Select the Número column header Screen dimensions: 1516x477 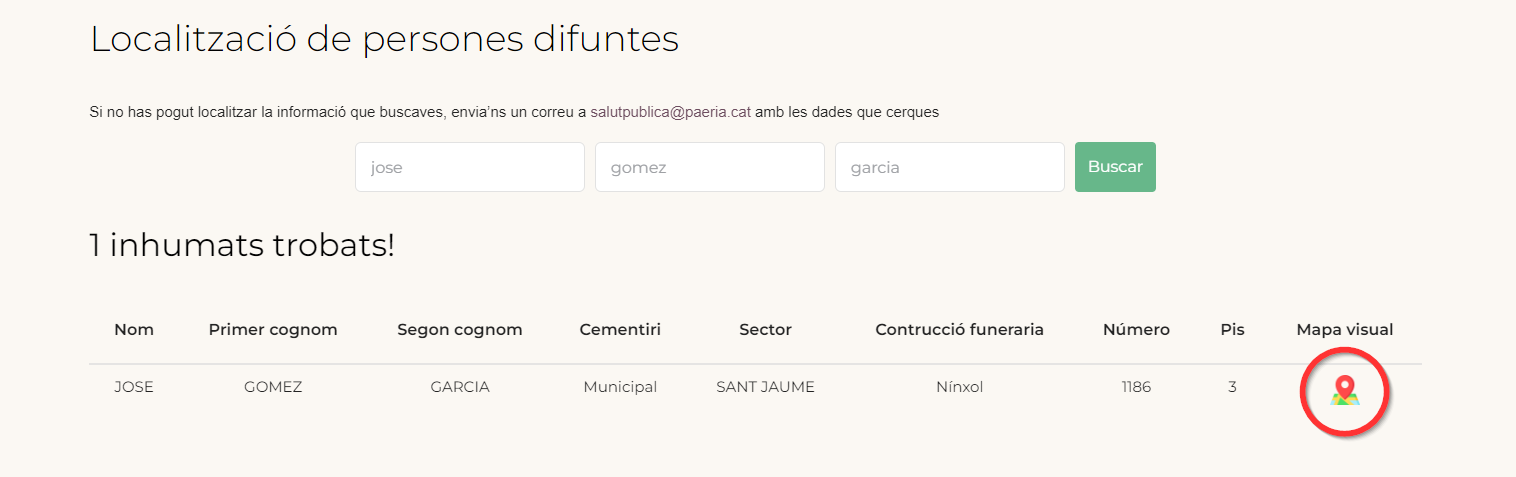1136,329
